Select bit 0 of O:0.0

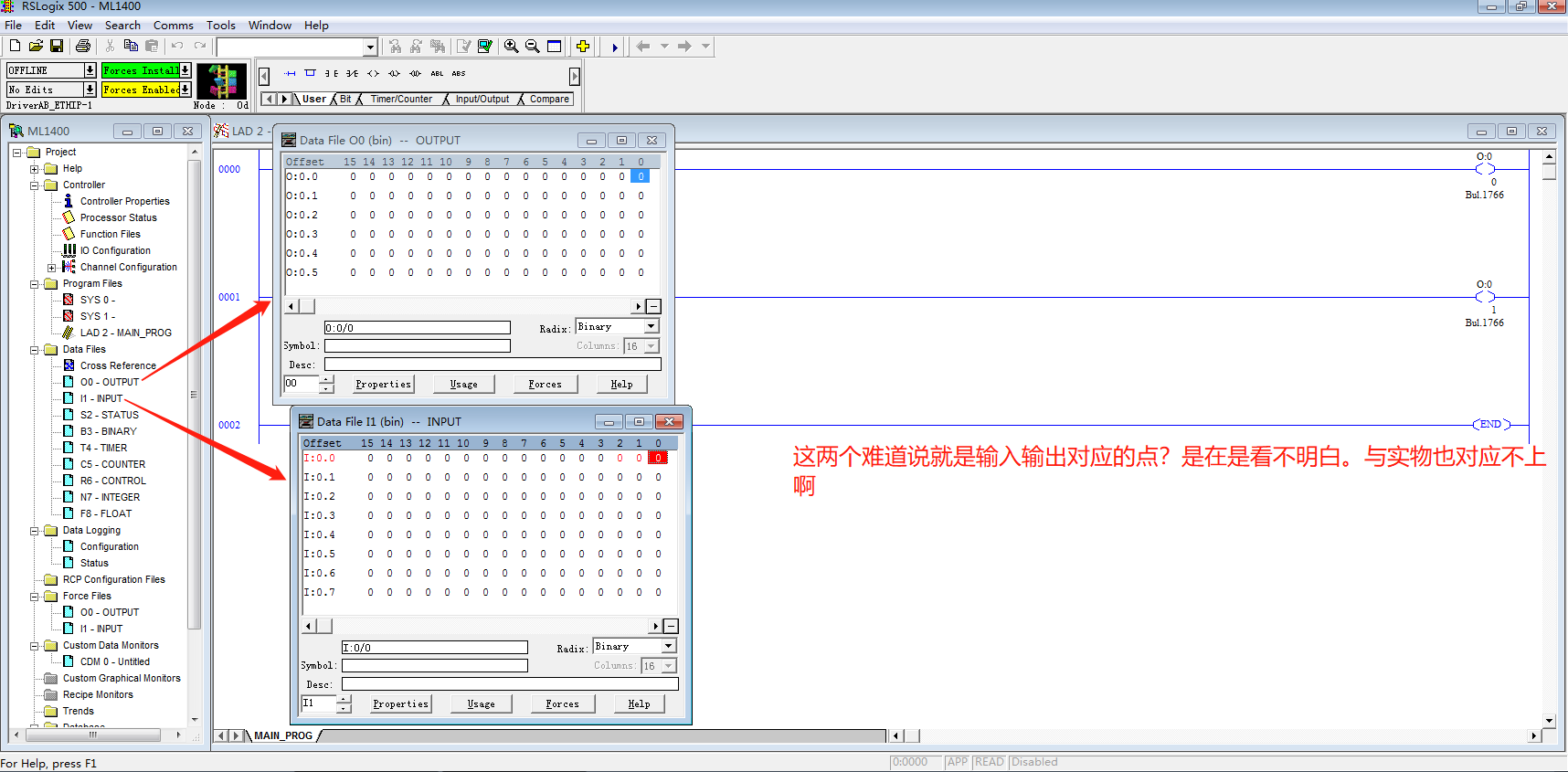[641, 176]
